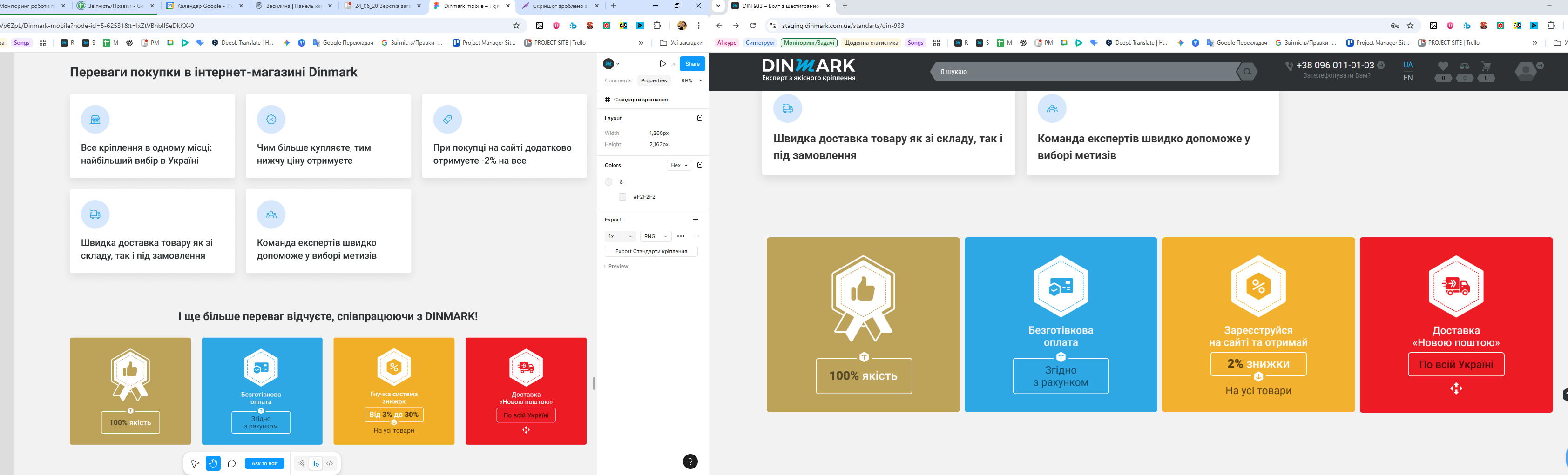The height and width of the screenshot is (475, 1568).
Task: Click Export Стандарти кріплення button
Action: (x=651, y=251)
